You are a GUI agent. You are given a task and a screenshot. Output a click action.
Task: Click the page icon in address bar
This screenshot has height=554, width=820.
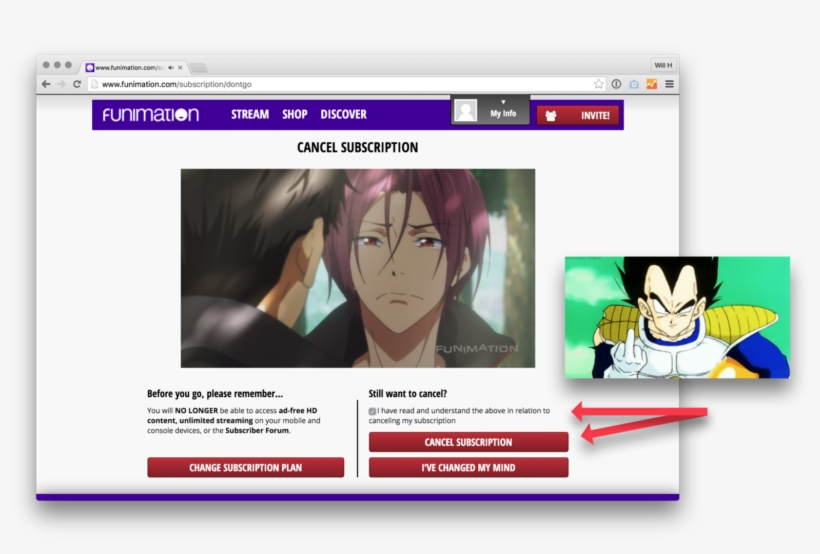click(95, 84)
